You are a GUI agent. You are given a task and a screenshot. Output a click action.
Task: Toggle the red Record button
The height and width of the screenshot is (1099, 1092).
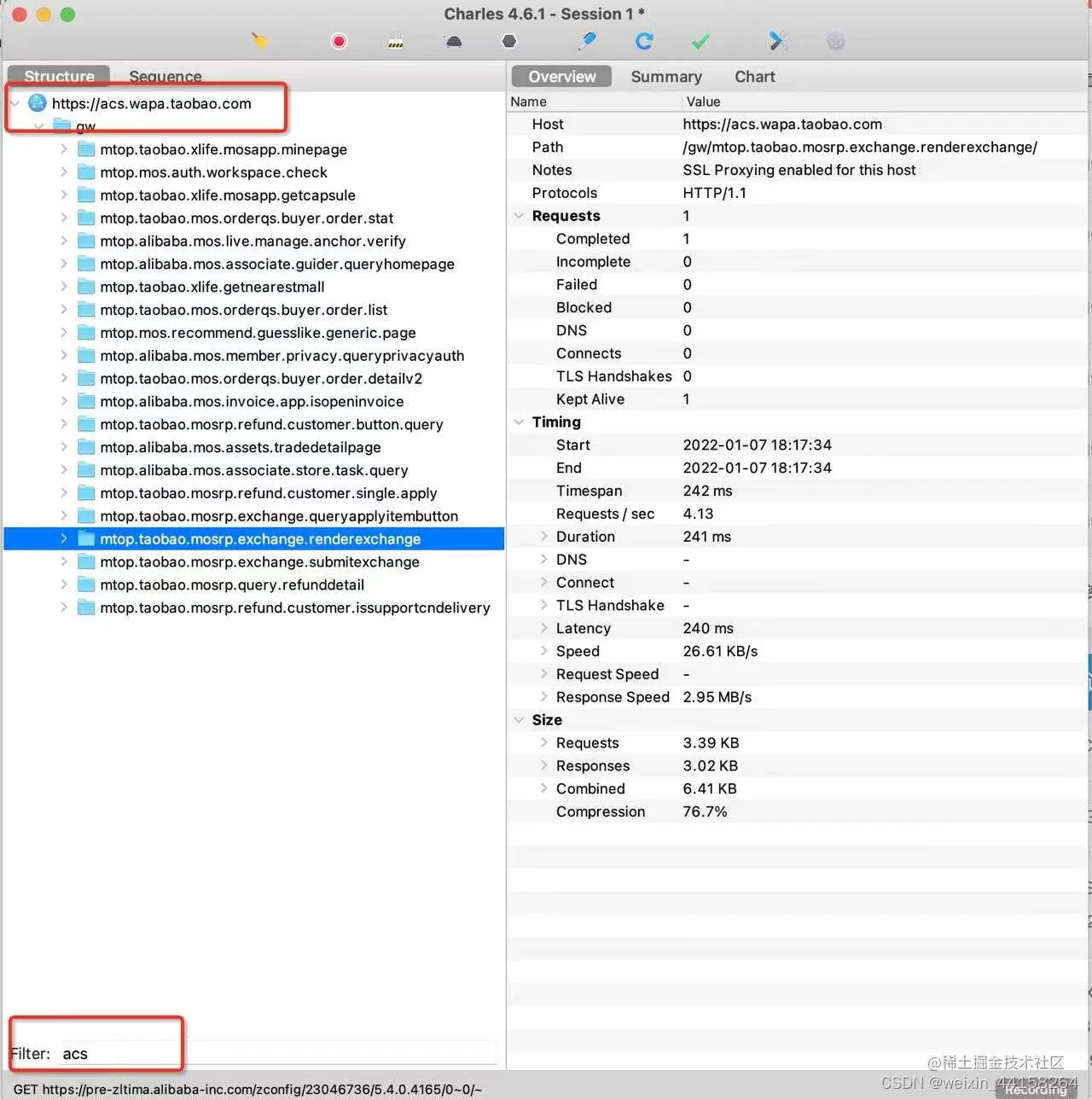click(x=339, y=41)
